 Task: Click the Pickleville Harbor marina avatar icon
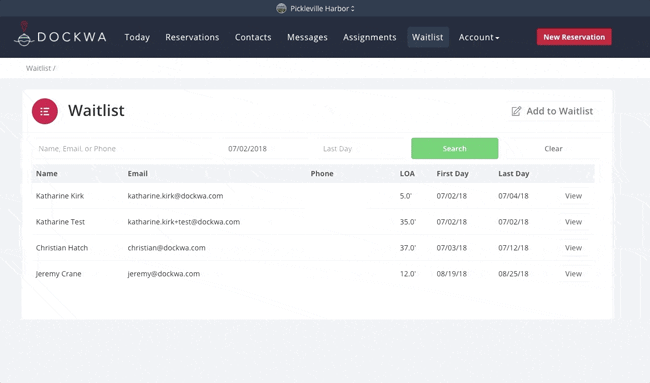point(281,8)
